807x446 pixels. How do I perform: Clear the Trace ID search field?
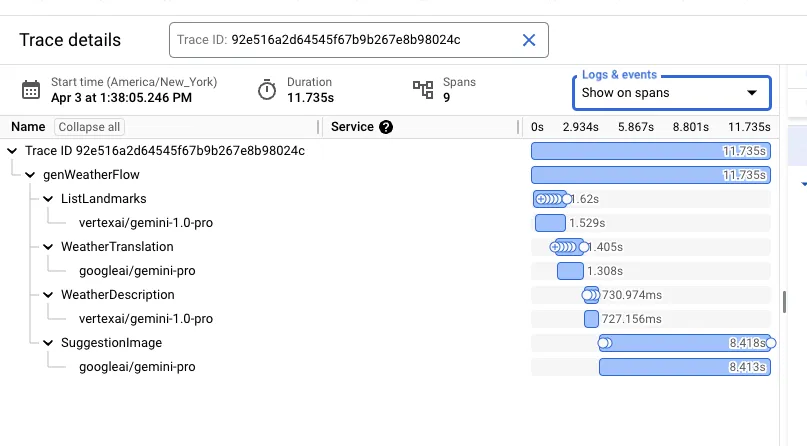pyautogui.click(x=529, y=40)
